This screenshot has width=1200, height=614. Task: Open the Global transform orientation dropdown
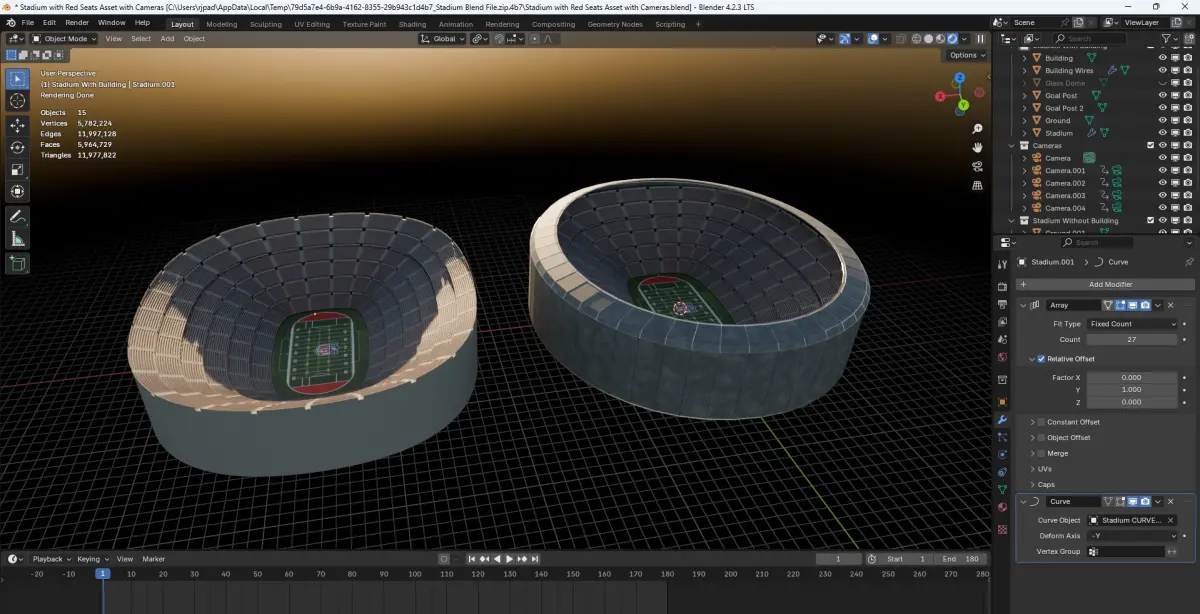(x=440, y=39)
